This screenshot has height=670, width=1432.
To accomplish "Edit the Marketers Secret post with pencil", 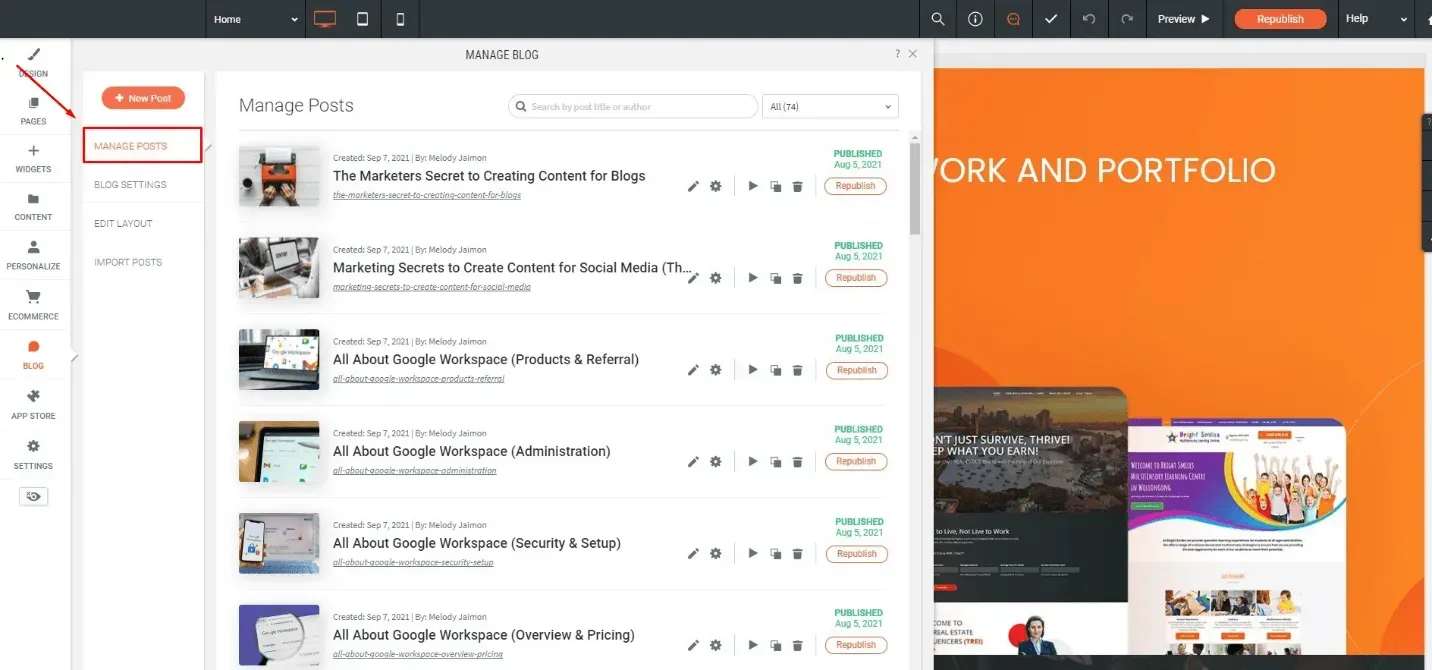I will (693, 186).
